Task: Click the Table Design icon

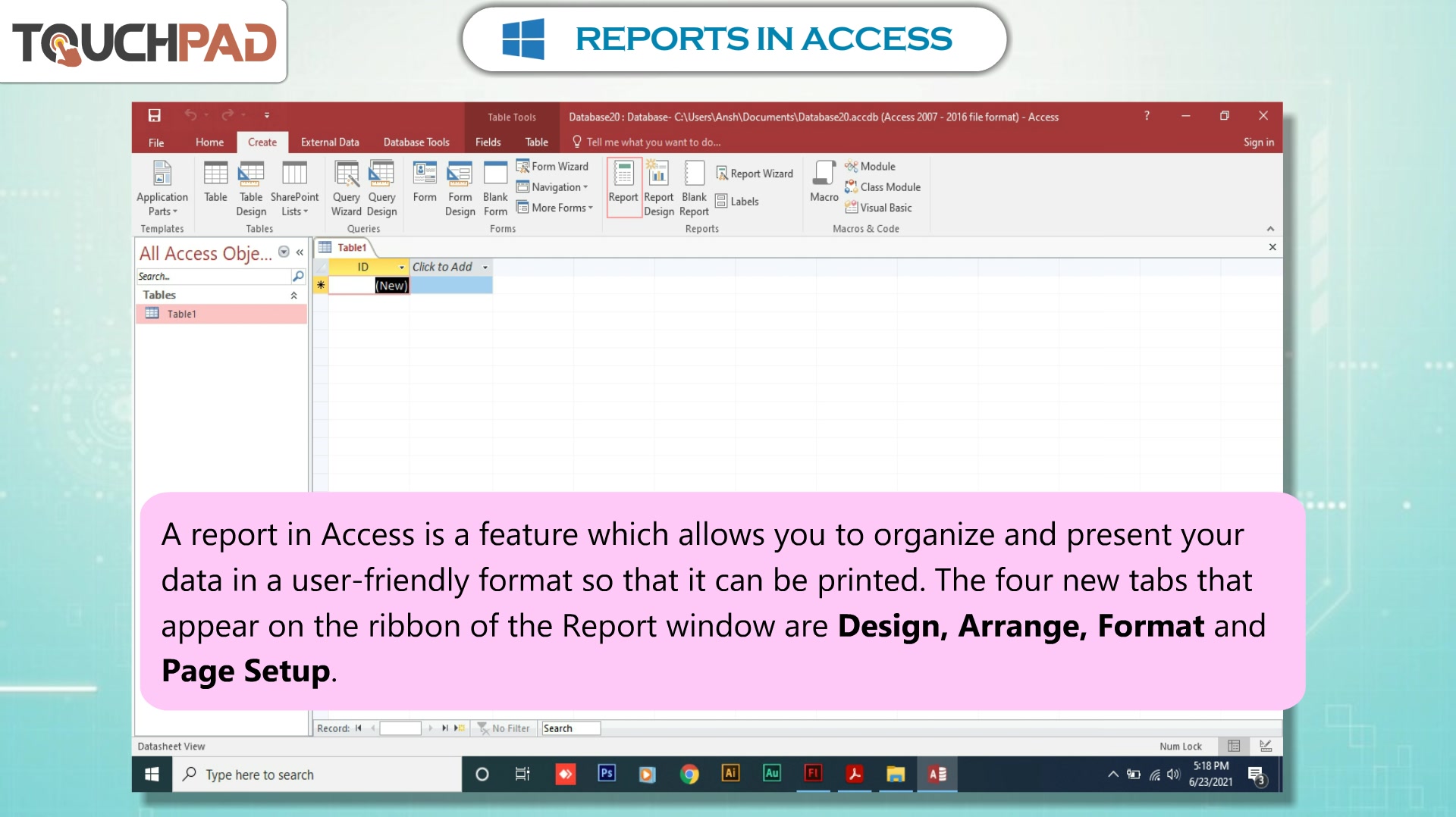Action: pos(251,189)
